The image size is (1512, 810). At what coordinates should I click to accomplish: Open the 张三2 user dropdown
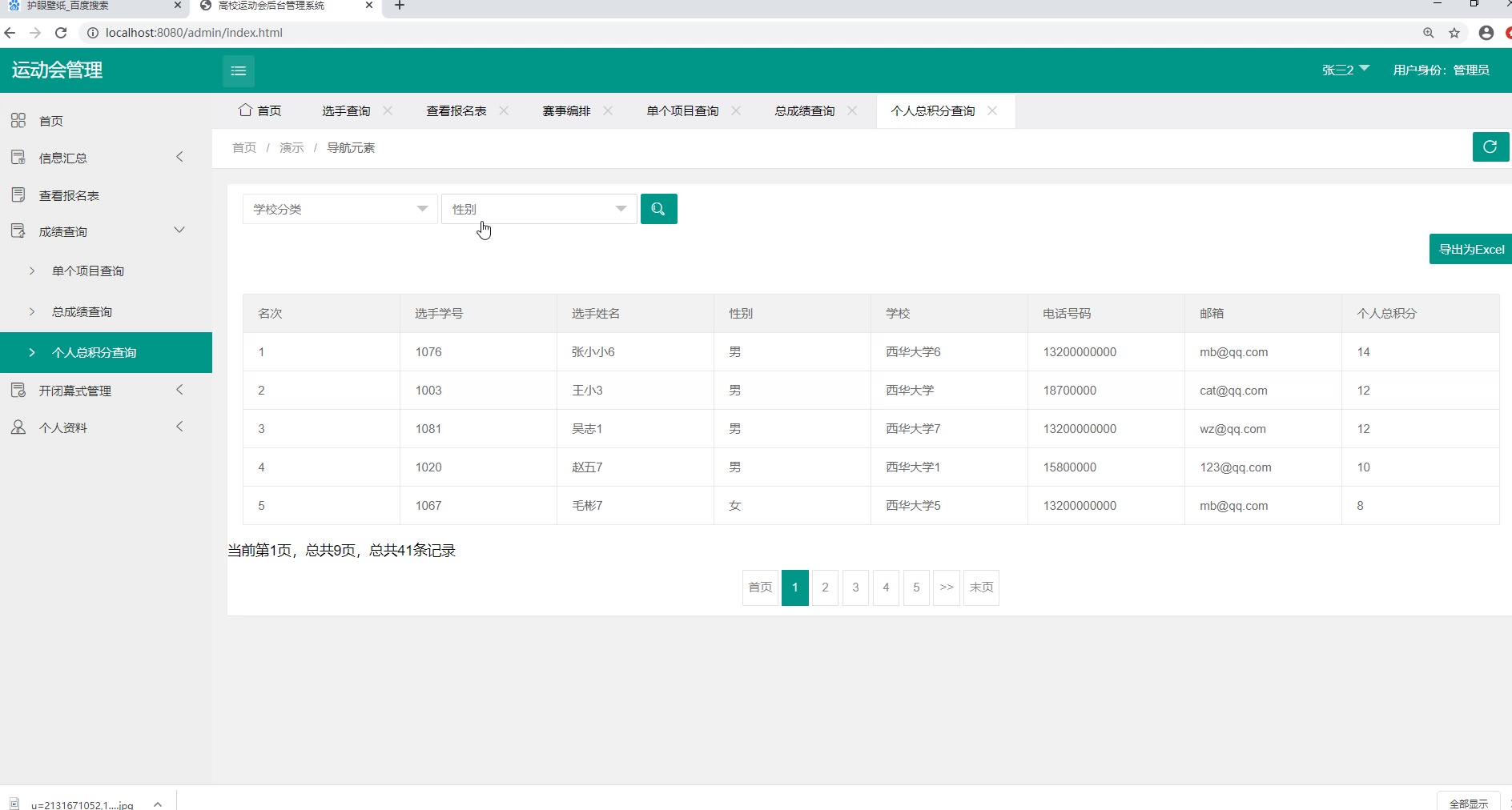click(1345, 70)
